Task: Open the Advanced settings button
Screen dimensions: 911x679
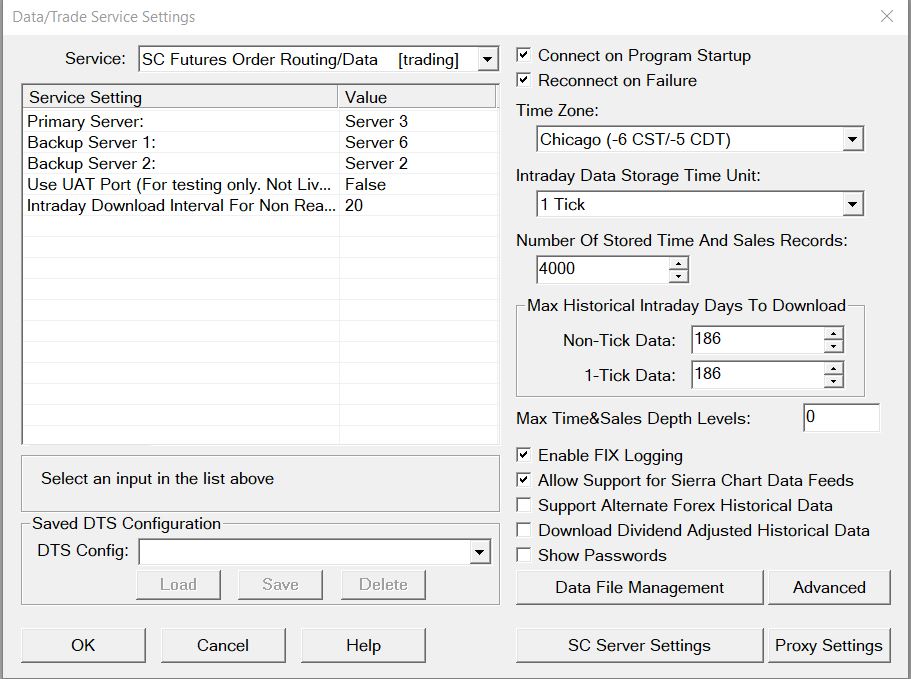Action: (x=829, y=587)
